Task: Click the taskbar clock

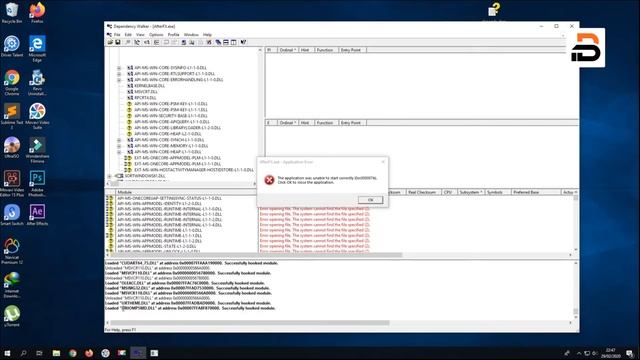Action: pos(611,353)
